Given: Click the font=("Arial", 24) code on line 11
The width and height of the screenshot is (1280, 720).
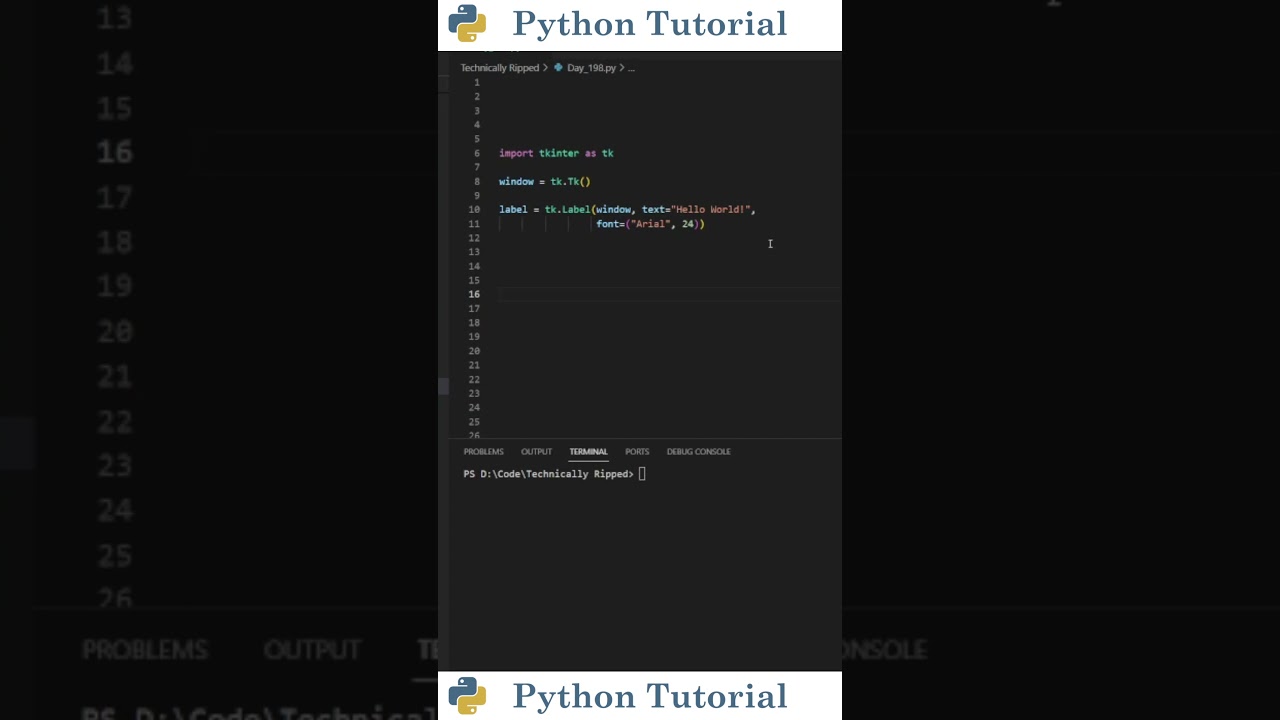Looking at the screenshot, I should [650, 224].
